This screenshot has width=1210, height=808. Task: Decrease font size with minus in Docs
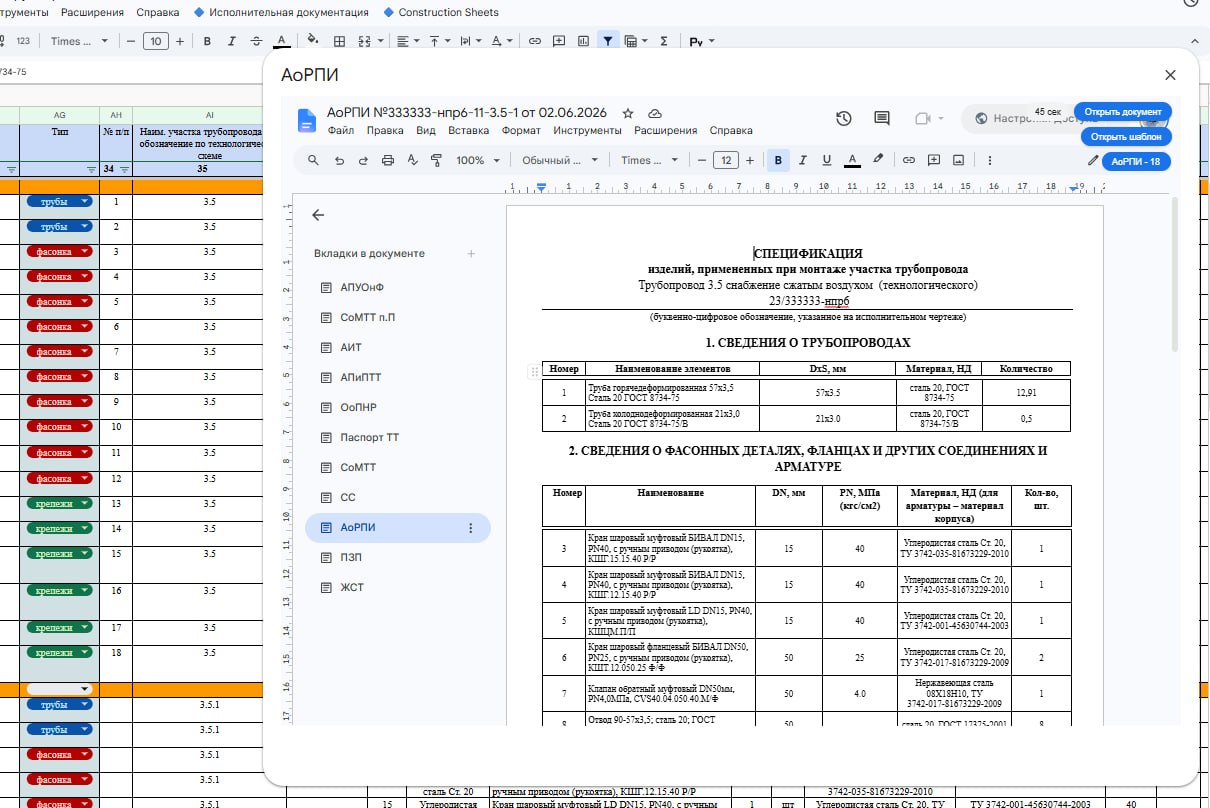(702, 160)
